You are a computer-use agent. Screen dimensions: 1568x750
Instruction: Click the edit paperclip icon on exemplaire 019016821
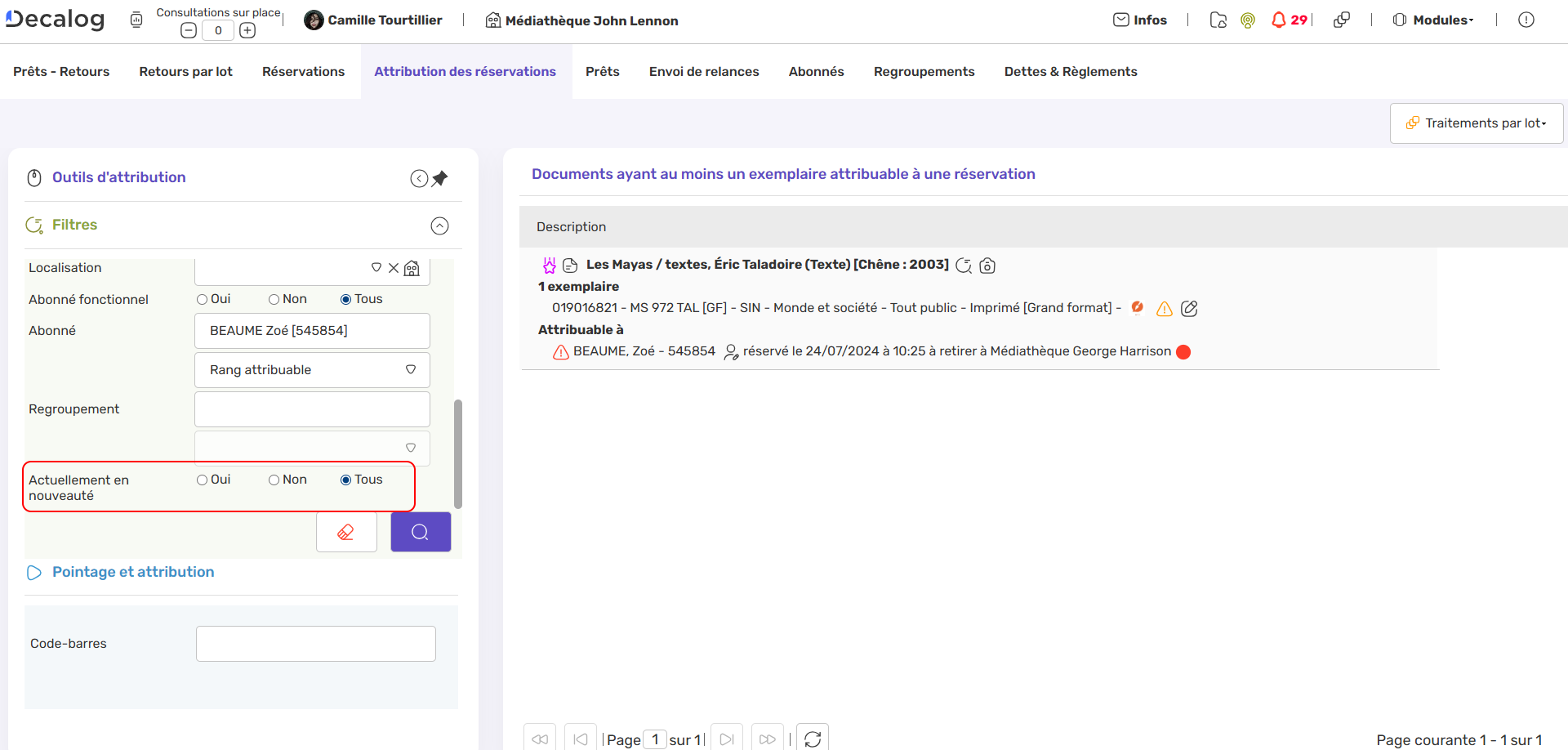[x=1188, y=309]
